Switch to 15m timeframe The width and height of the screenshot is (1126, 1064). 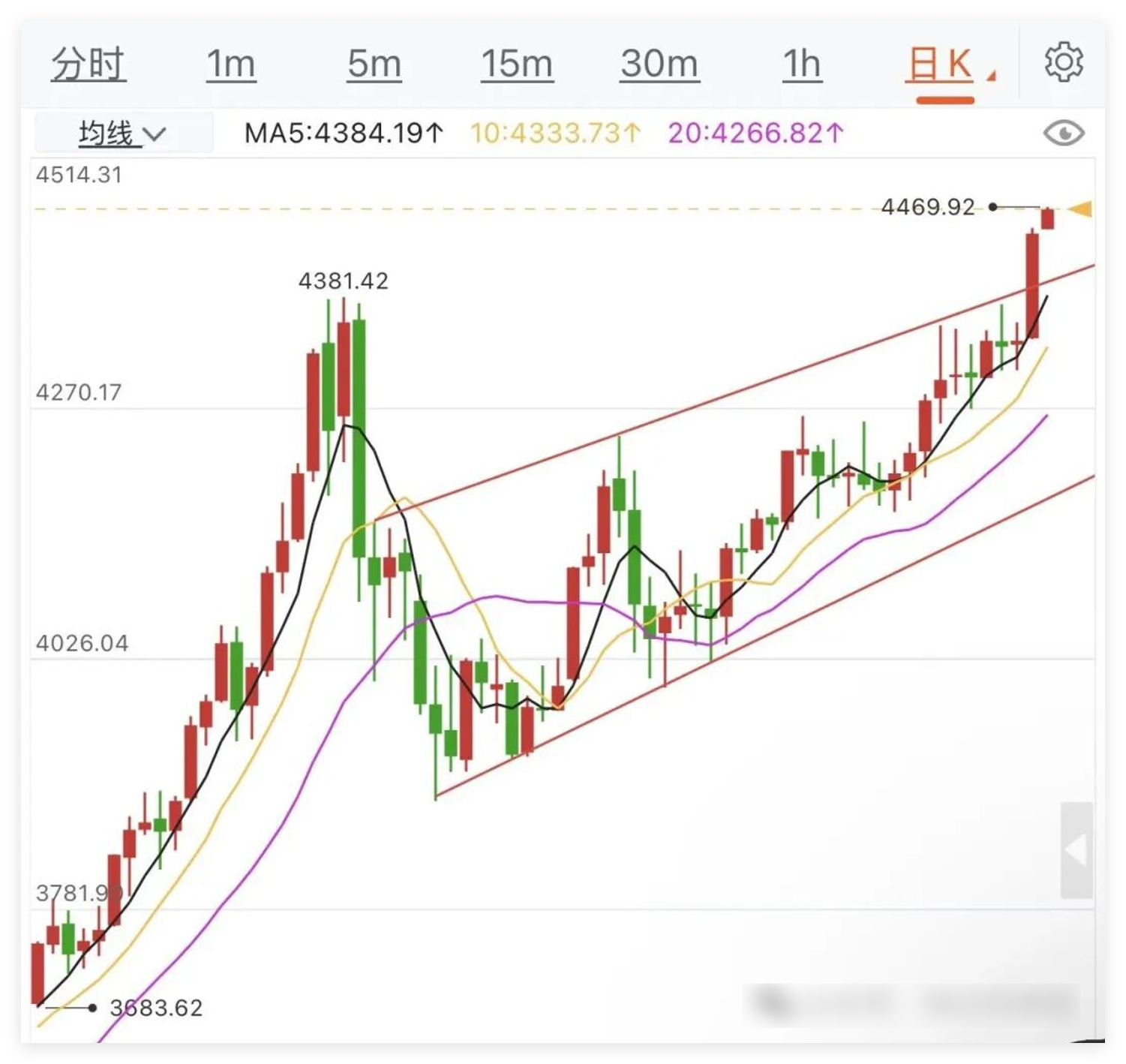[517, 65]
